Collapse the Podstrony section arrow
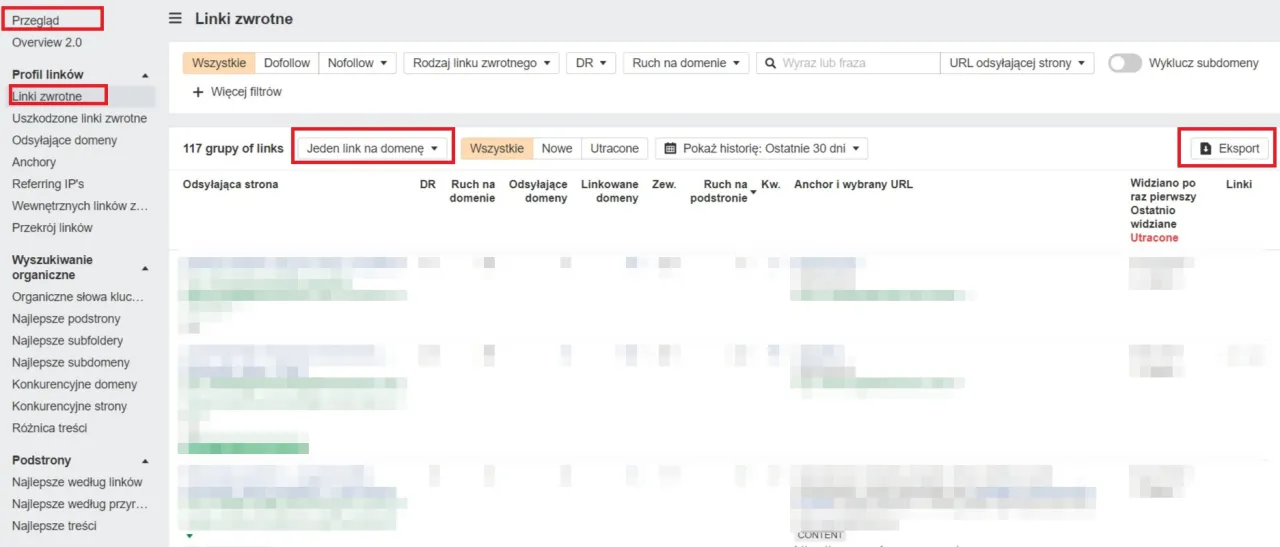1280x547 pixels. tap(144, 461)
